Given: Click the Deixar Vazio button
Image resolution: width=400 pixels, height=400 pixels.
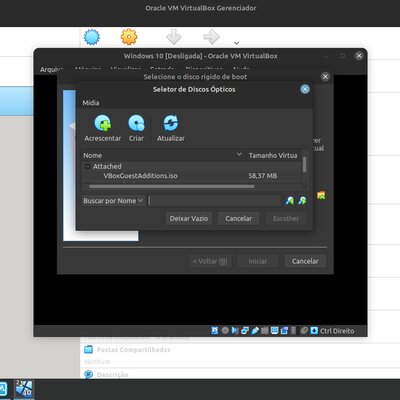Looking at the screenshot, I should coord(189,219).
